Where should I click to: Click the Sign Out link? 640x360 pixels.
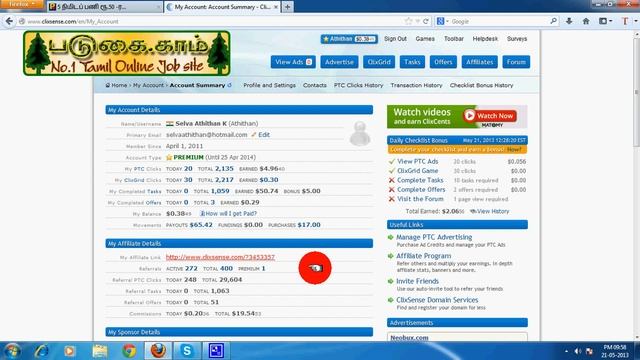tap(395, 39)
